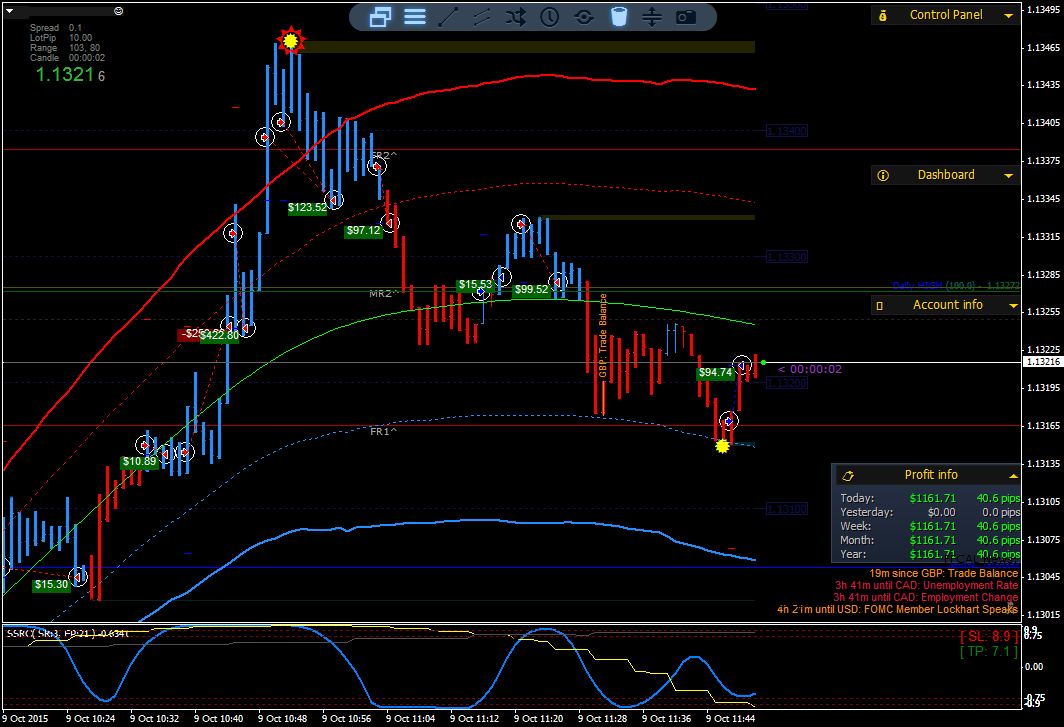Click the 1.13100 price level label

coord(786,509)
